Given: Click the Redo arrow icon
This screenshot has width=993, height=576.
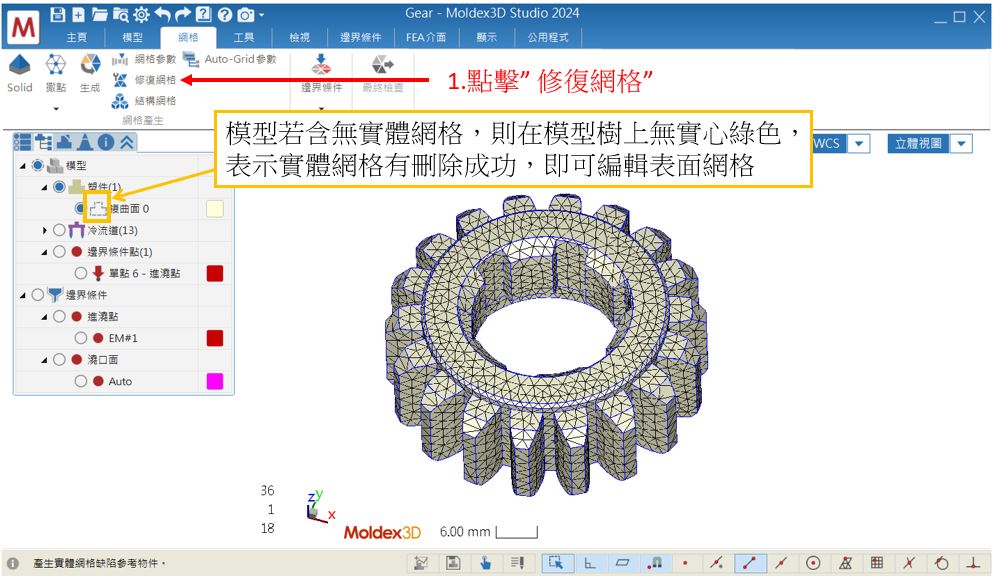Looking at the screenshot, I should [x=183, y=14].
